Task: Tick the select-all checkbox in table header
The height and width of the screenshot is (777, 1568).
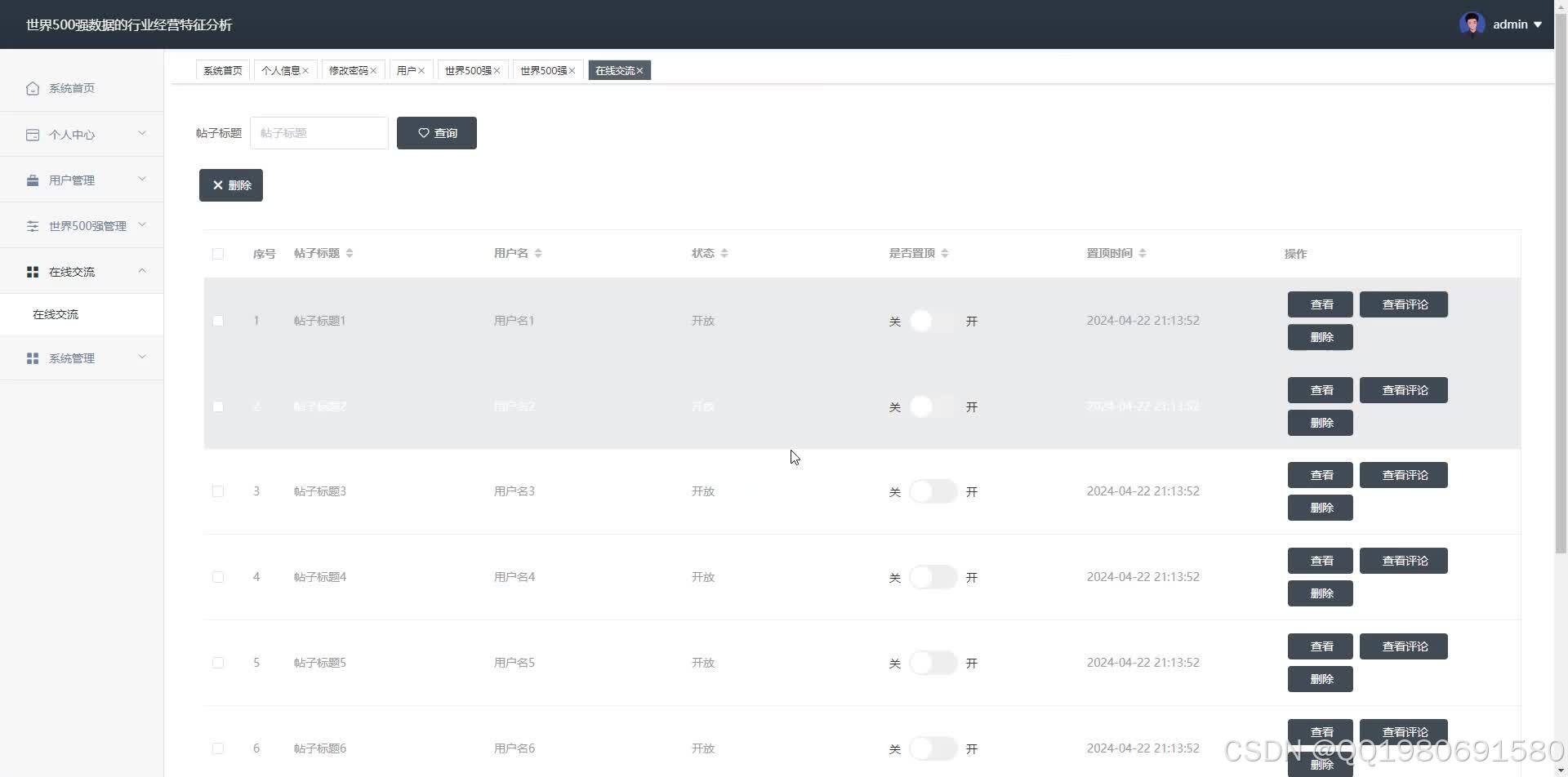Action: point(218,254)
